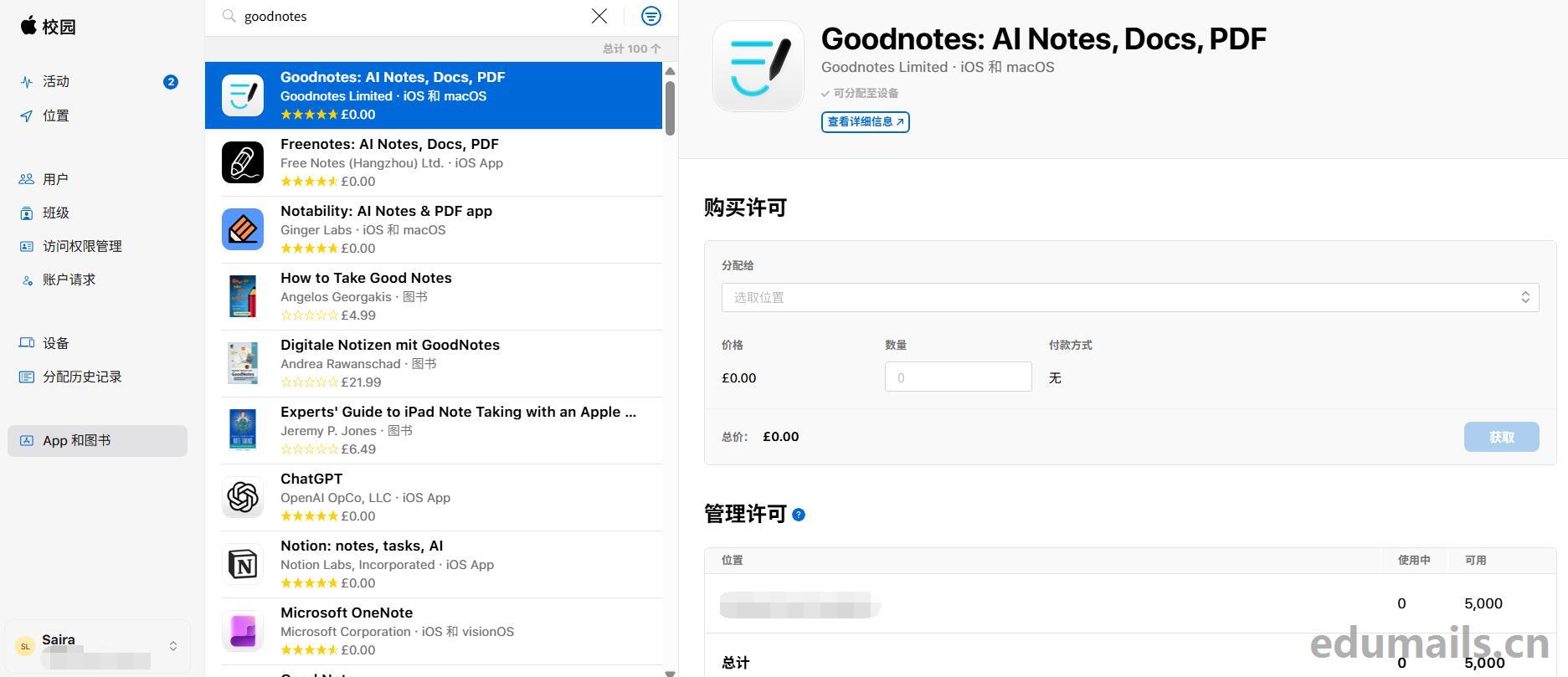Open the ChatGPT app result icon
The height and width of the screenshot is (677, 1568).
tap(243, 497)
